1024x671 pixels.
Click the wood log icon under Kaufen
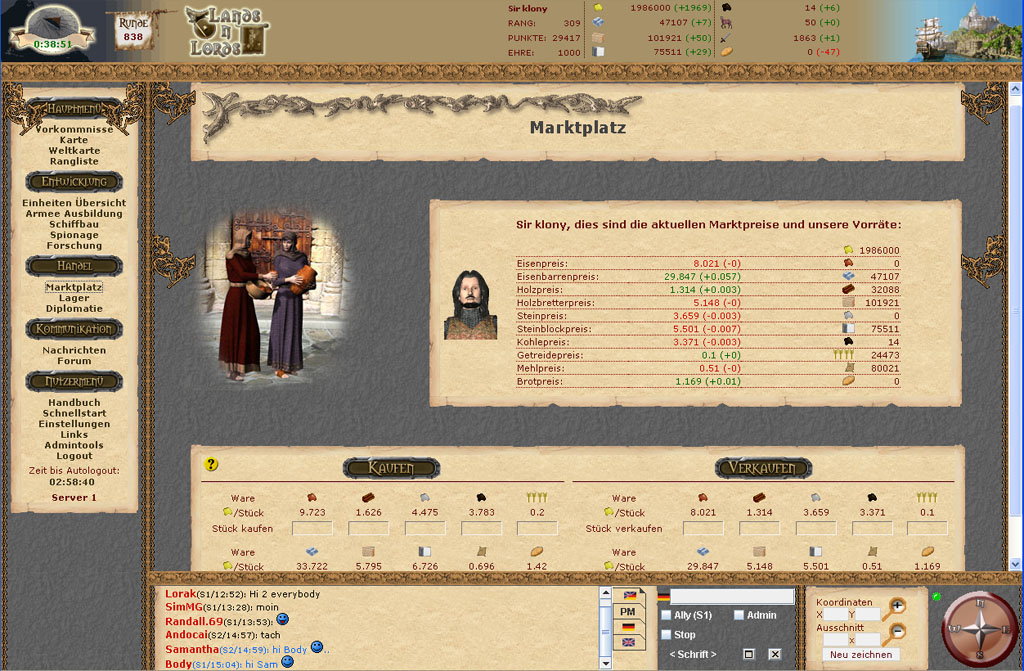368,498
